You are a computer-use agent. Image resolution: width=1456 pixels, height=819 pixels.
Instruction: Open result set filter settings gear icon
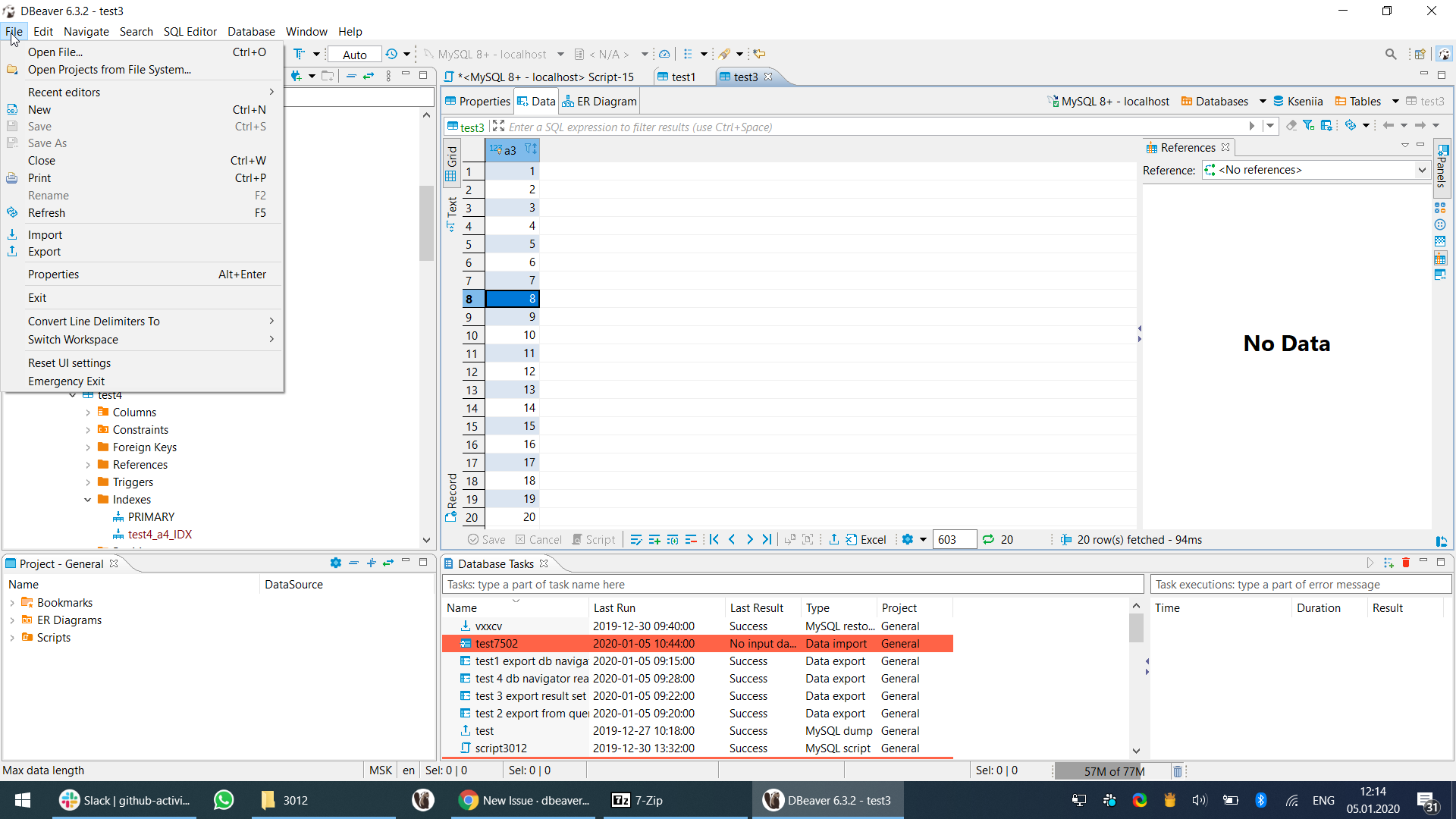click(x=908, y=539)
